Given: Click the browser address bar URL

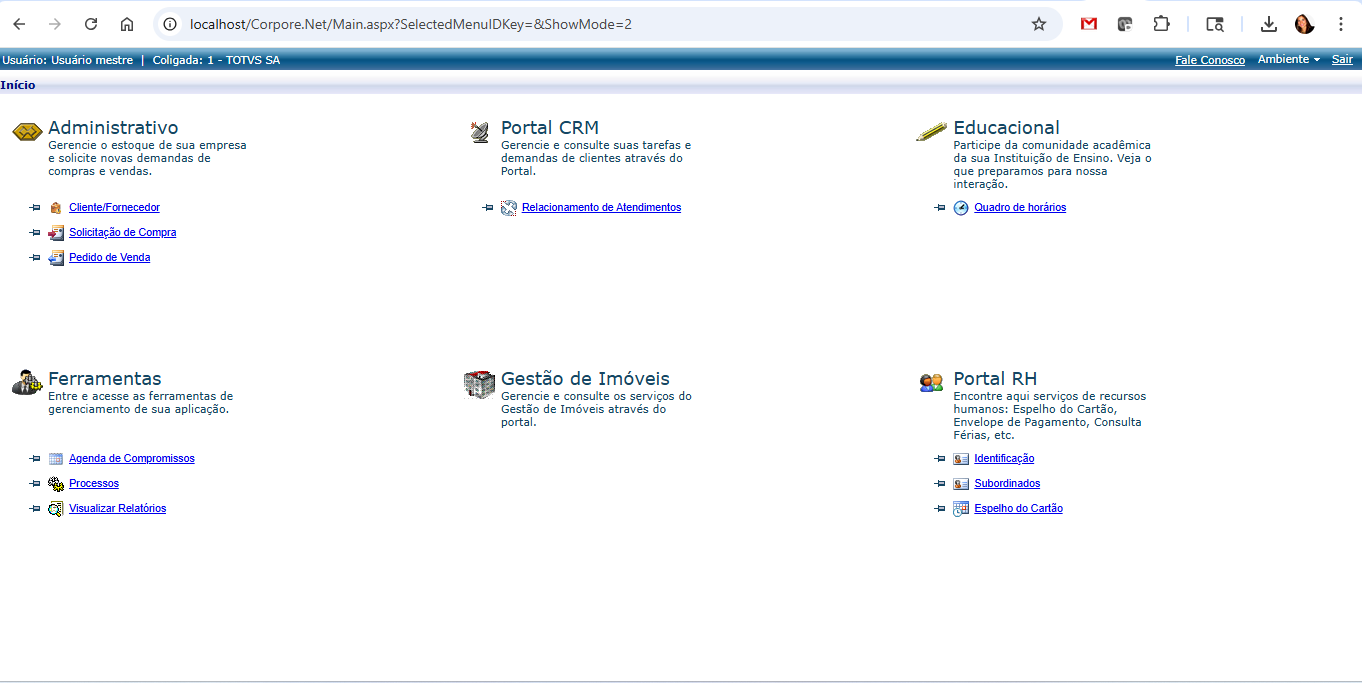Looking at the screenshot, I should [411, 24].
